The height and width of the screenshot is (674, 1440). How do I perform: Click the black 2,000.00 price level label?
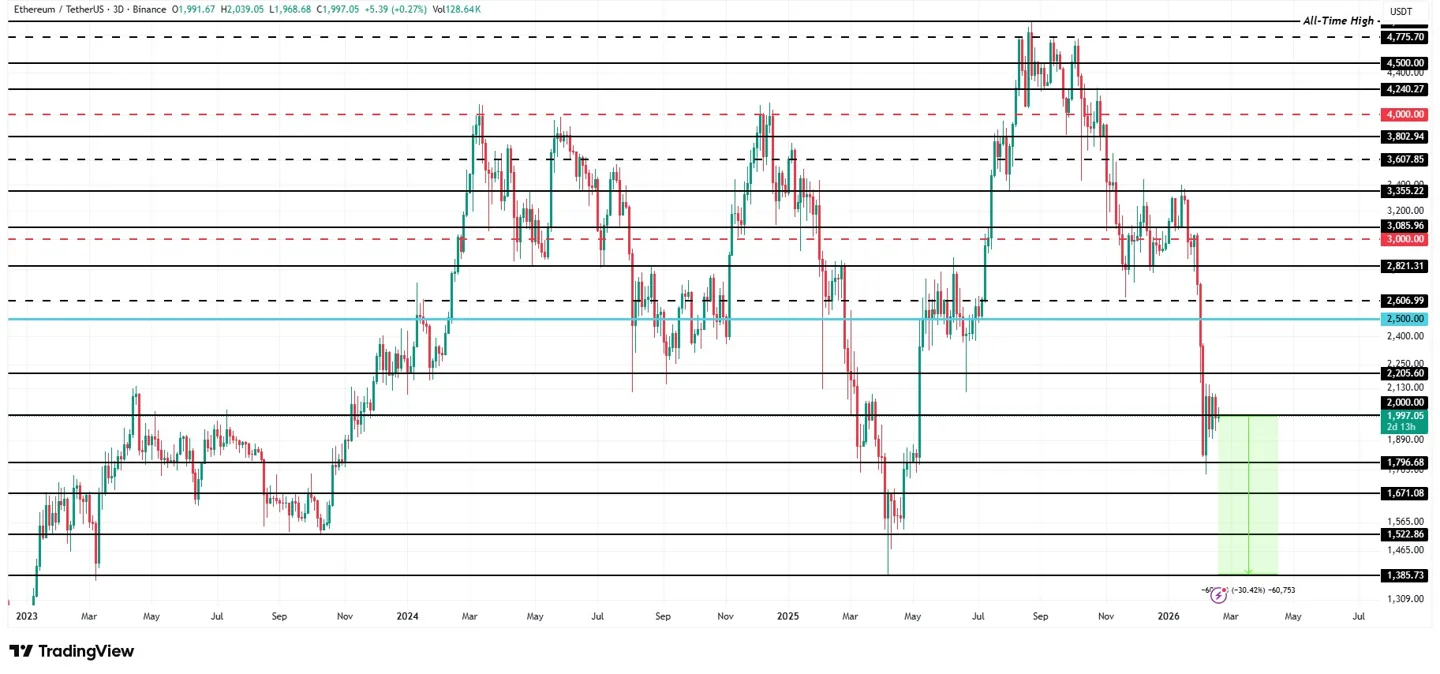1405,402
